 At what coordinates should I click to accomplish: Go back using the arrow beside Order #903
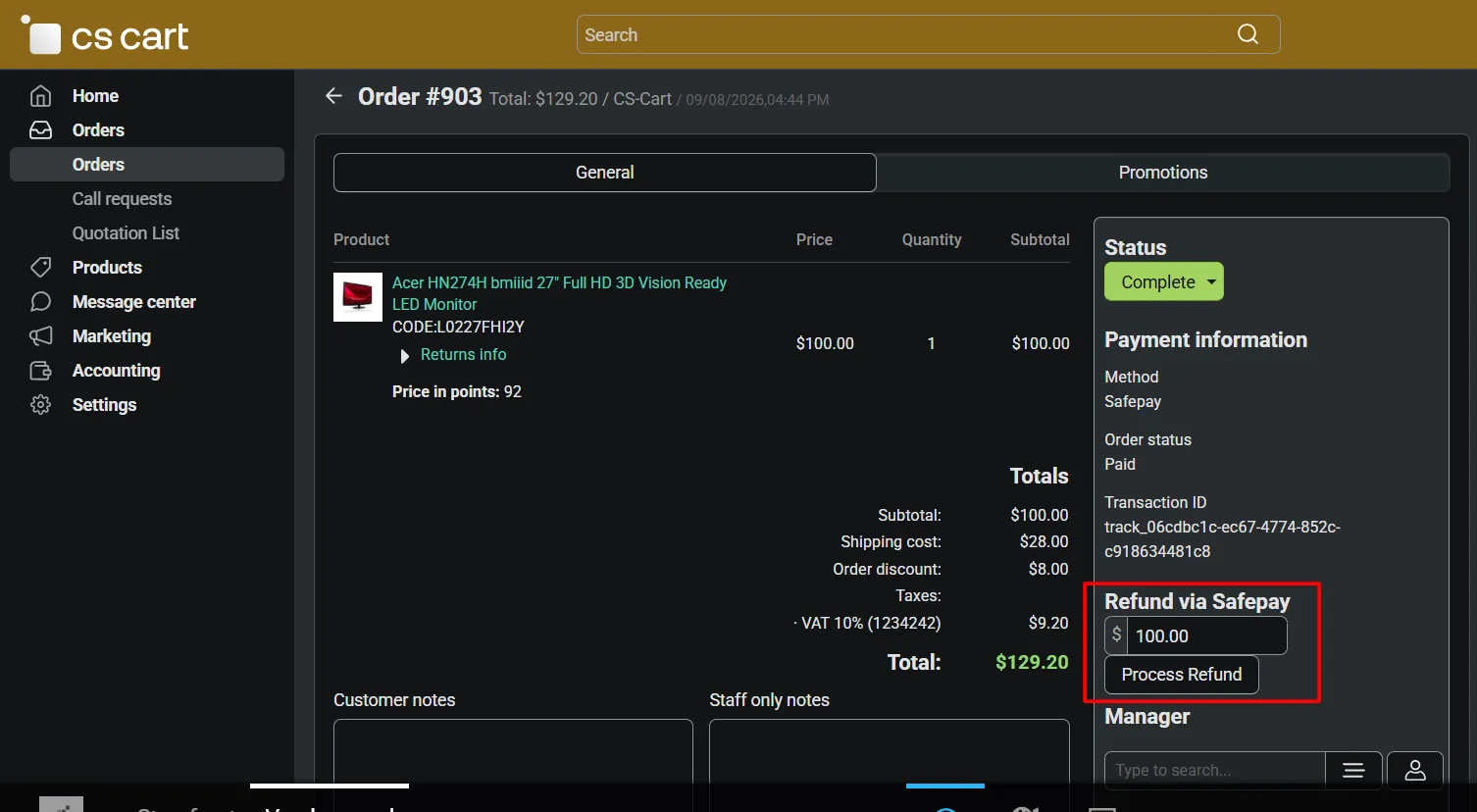point(334,96)
